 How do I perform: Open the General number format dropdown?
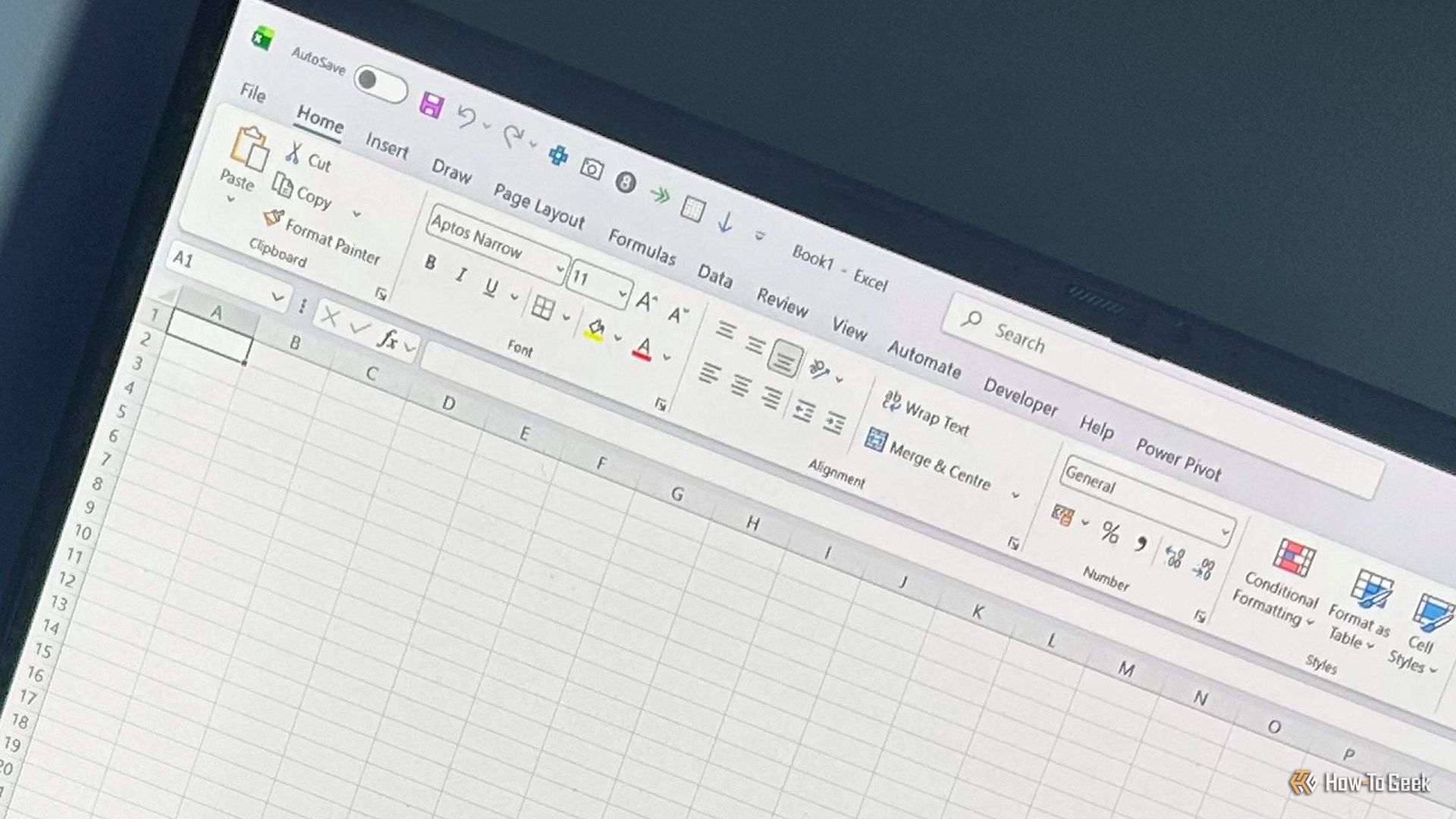[1224, 532]
